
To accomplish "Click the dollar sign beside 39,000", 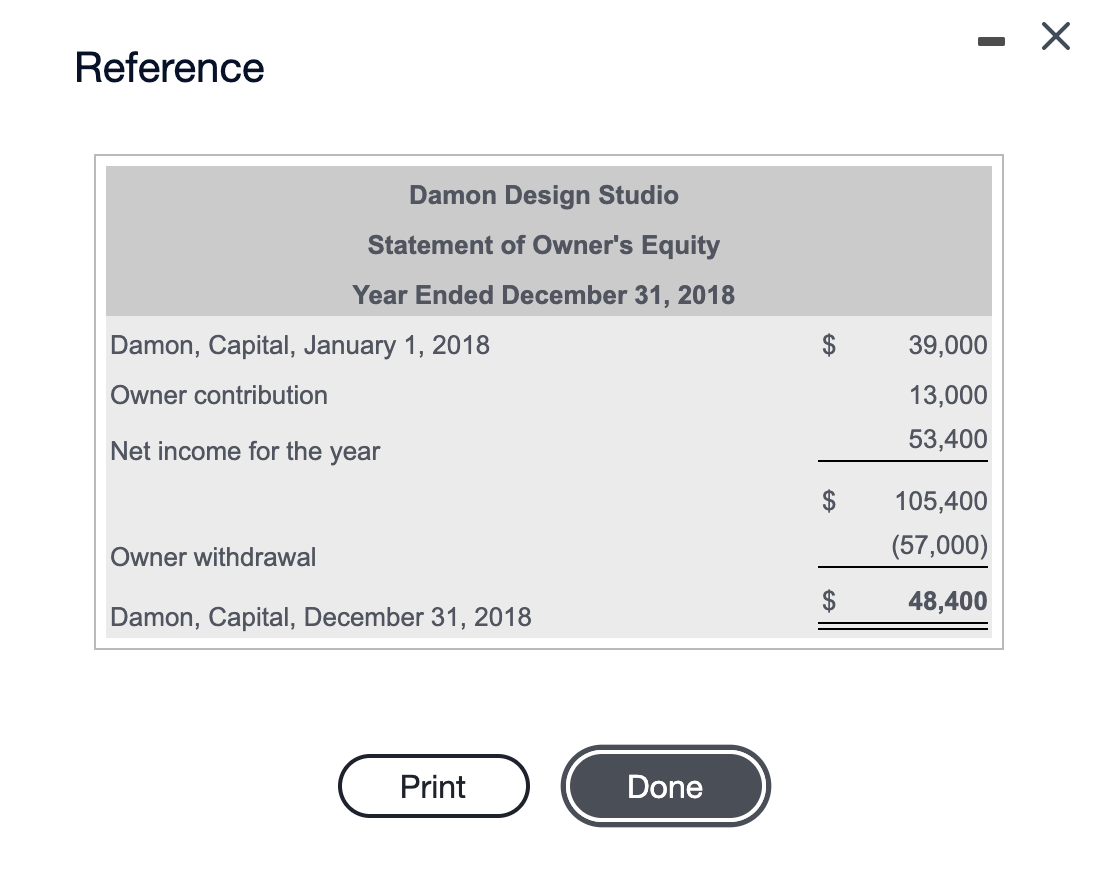I will click(827, 345).
